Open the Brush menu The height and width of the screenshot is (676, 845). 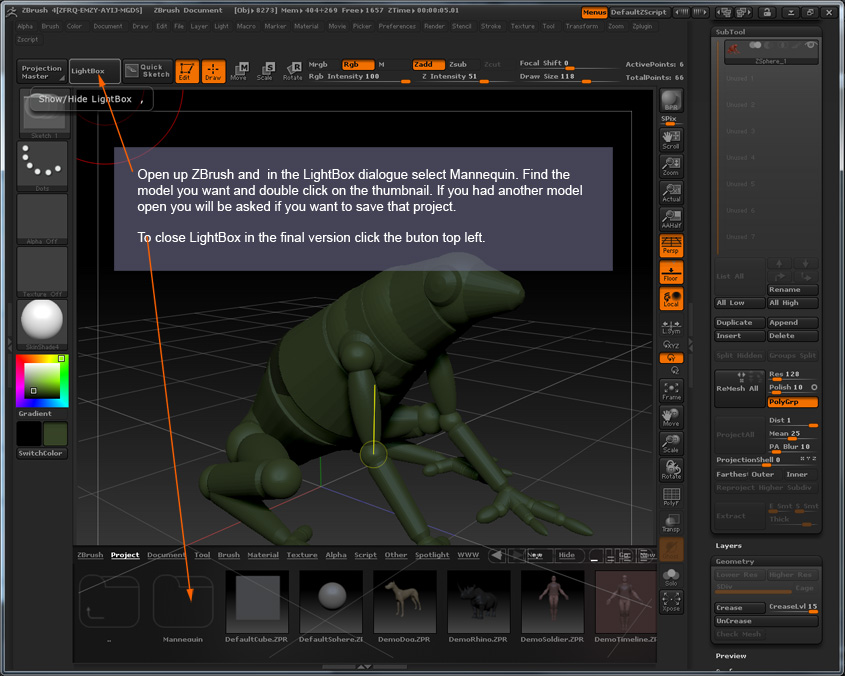coord(50,26)
